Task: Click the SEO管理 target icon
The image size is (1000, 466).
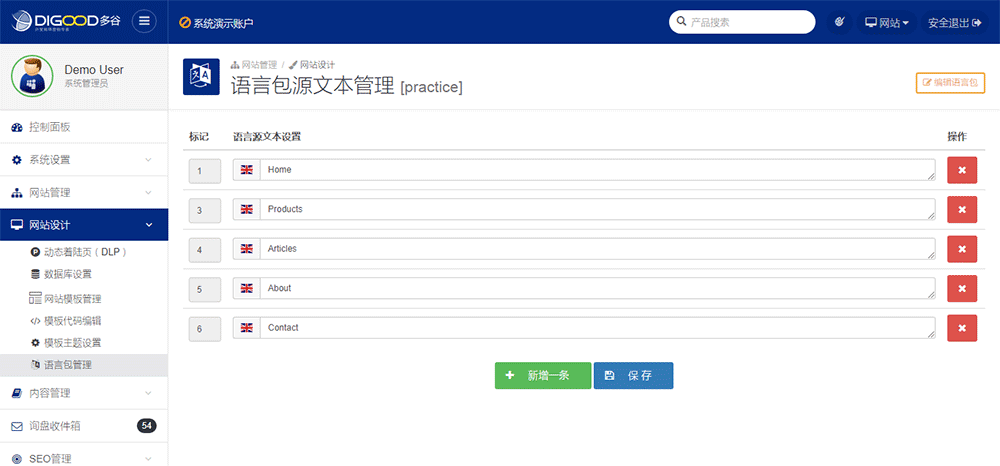Action: [x=17, y=459]
